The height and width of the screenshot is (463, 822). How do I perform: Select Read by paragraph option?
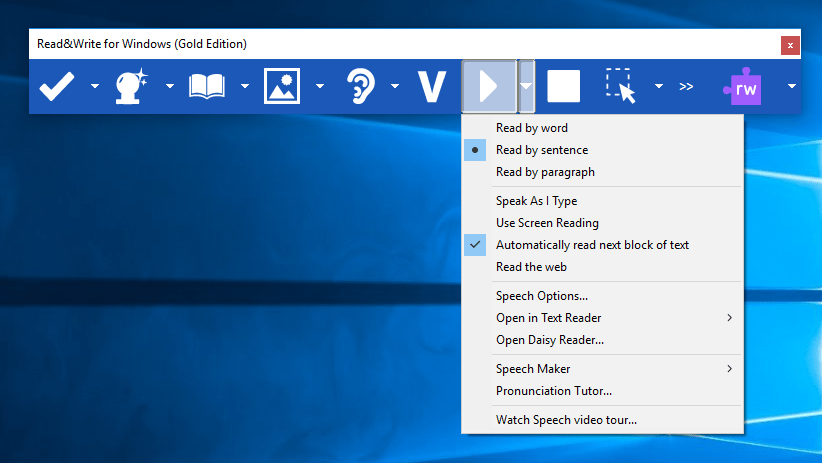tap(602, 172)
